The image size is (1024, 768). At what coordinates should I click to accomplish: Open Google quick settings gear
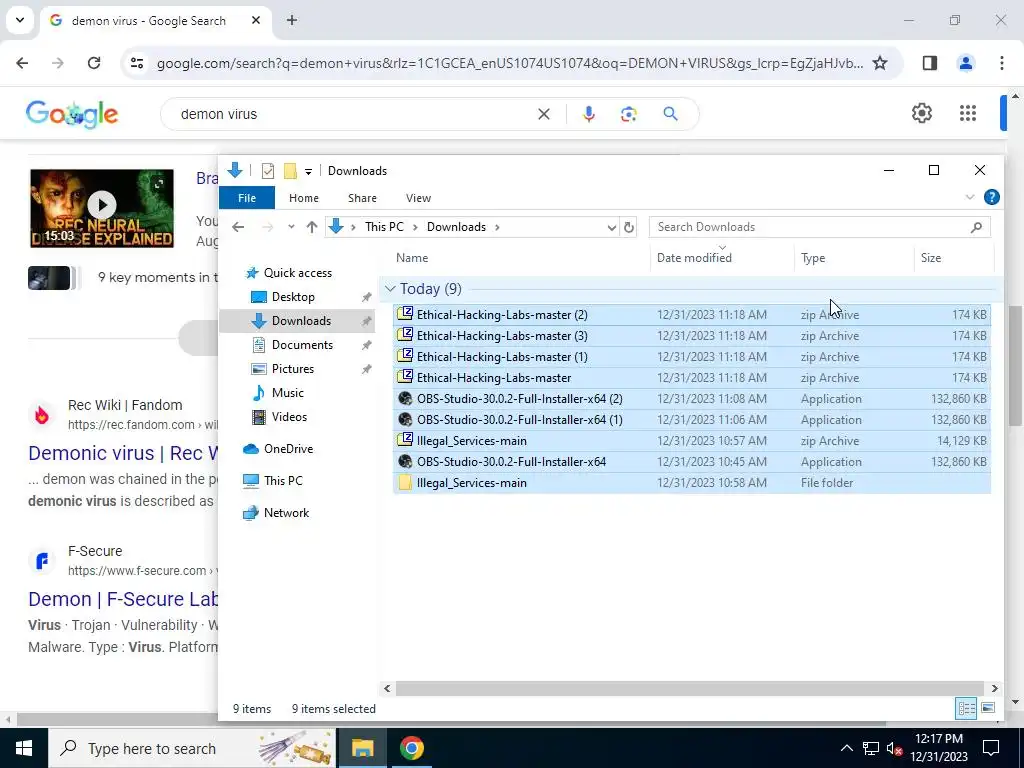pyautogui.click(x=921, y=113)
